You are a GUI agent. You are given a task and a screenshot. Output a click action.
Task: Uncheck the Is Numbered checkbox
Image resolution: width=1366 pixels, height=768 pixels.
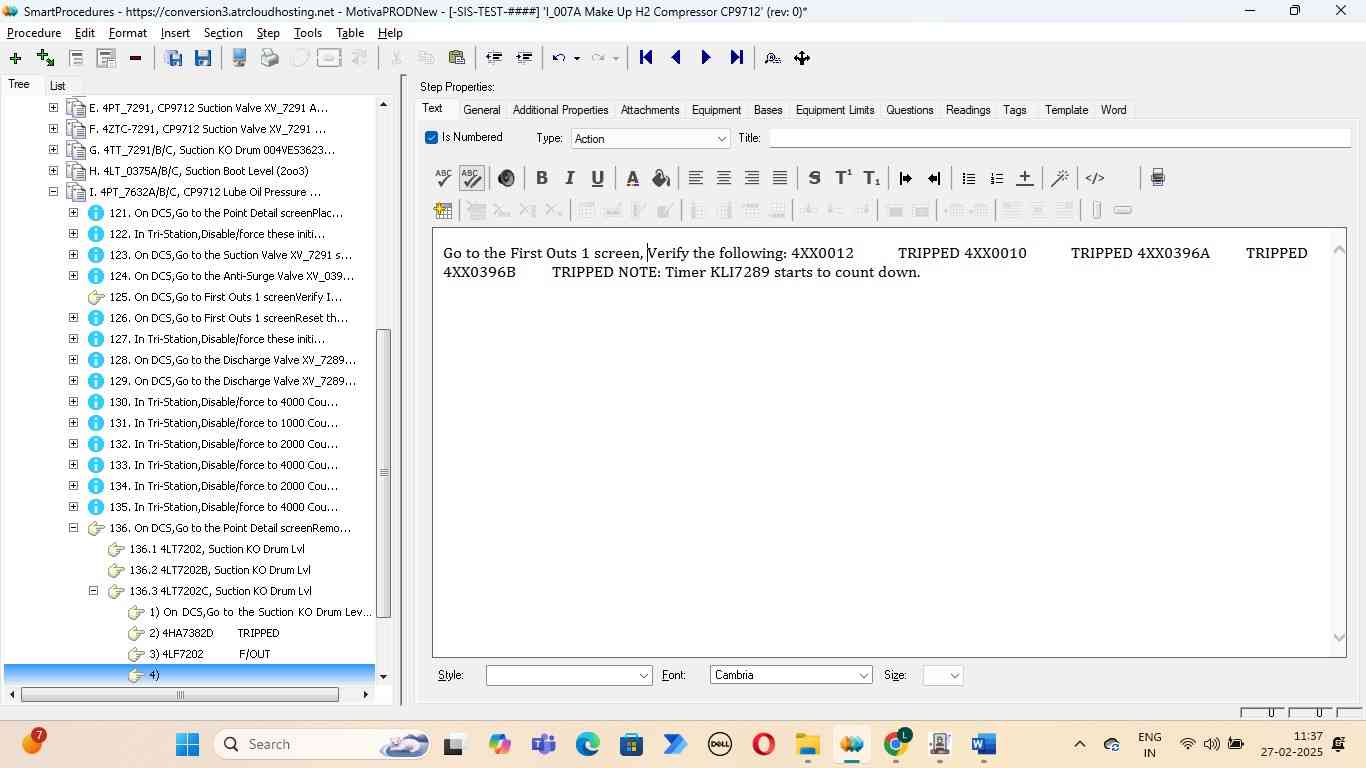coord(432,138)
